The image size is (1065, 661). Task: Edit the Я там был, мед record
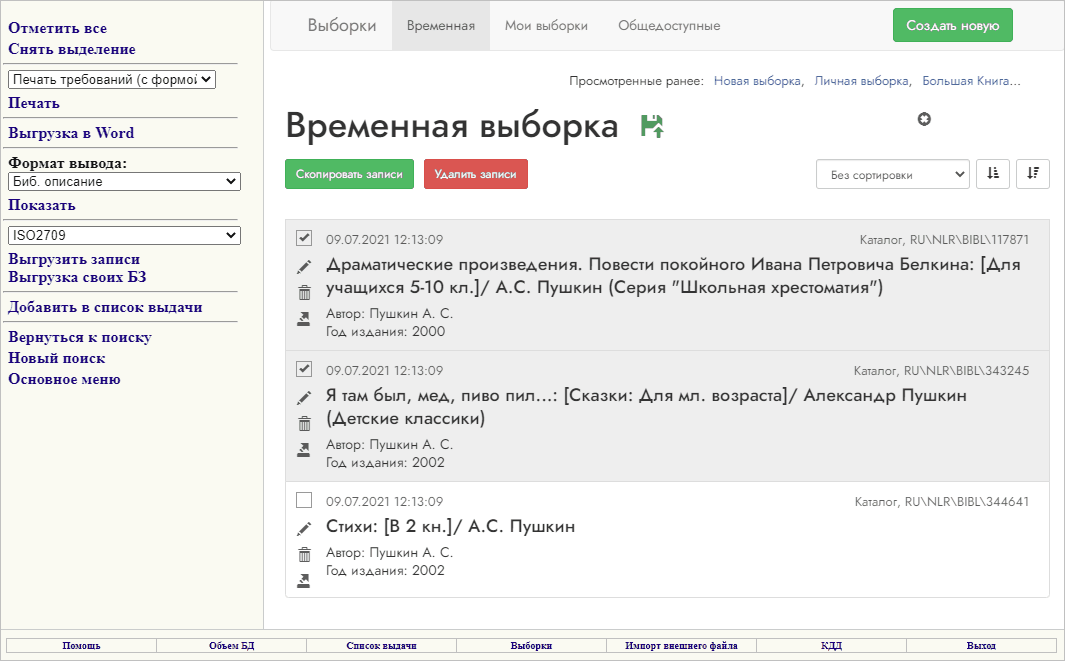pyautogui.click(x=304, y=398)
